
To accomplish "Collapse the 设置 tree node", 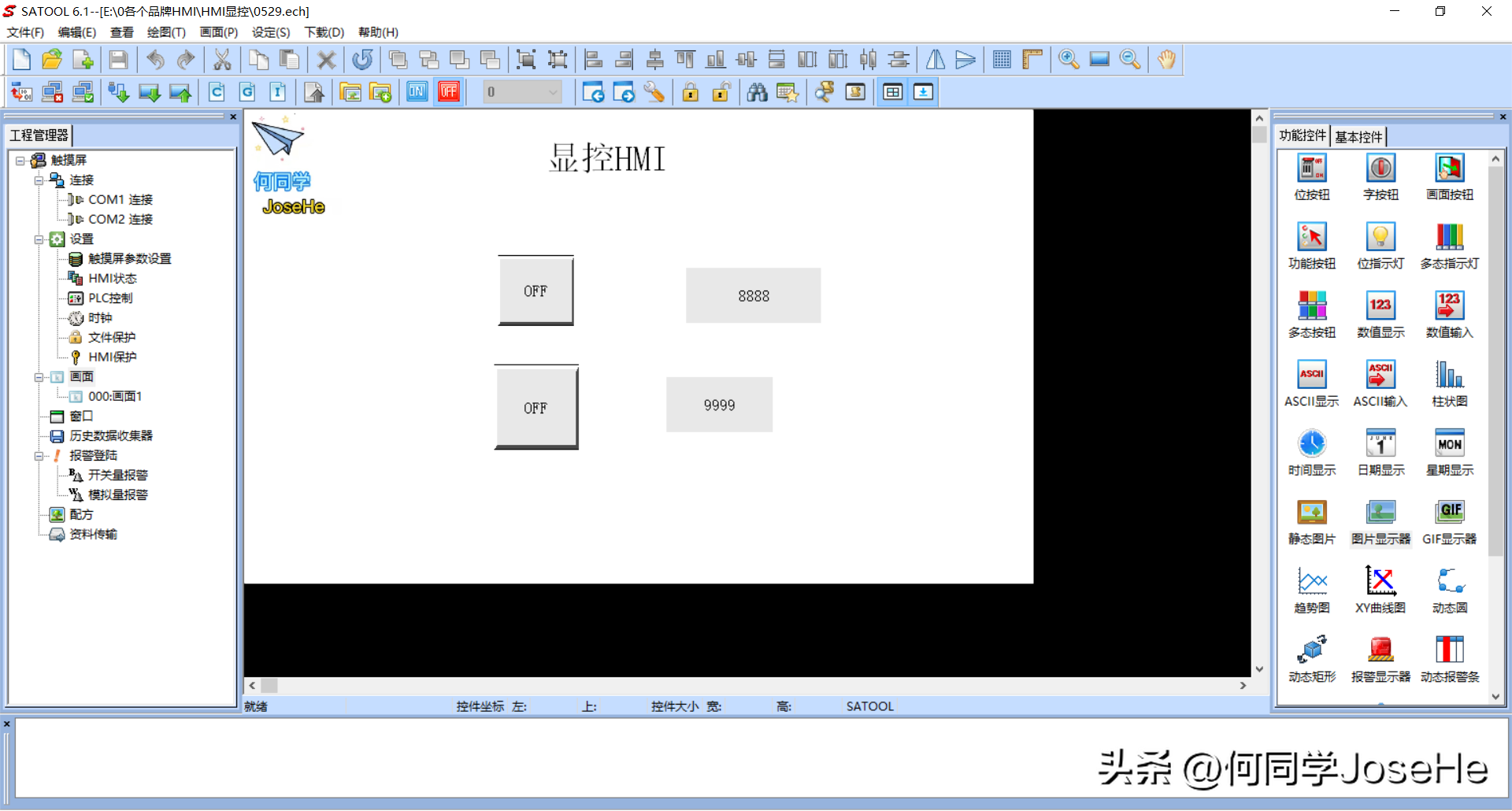I will coord(39,239).
